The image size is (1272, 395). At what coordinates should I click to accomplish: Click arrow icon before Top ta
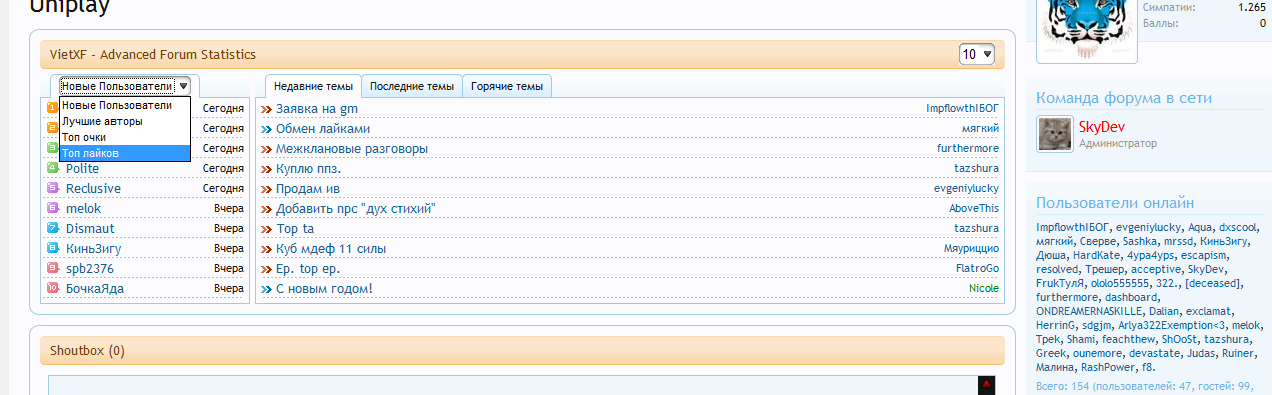click(x=266, y=228)
